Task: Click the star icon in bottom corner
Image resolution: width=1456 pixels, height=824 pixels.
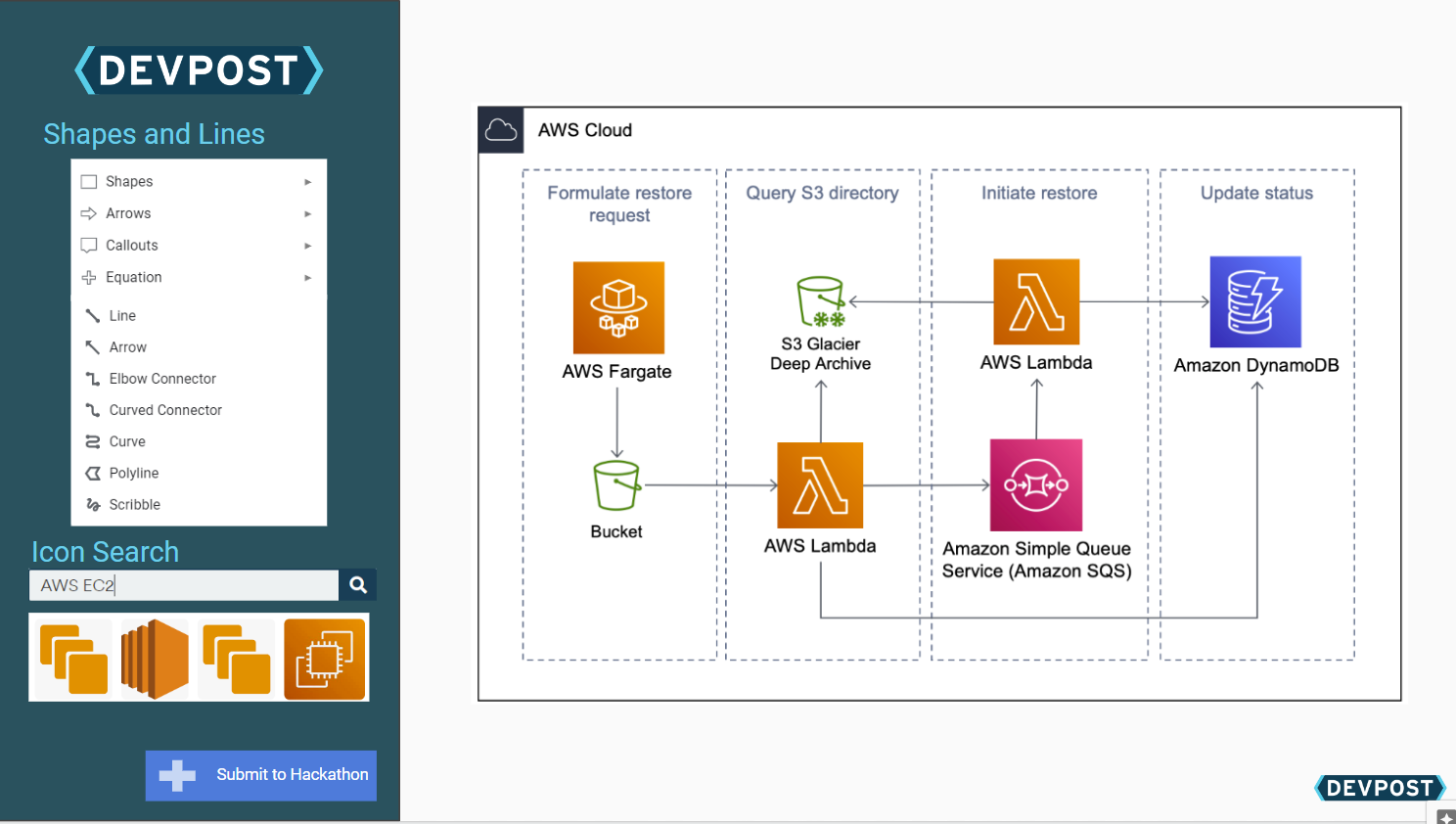Action: pyautogui.click(x=1446, y=817)
